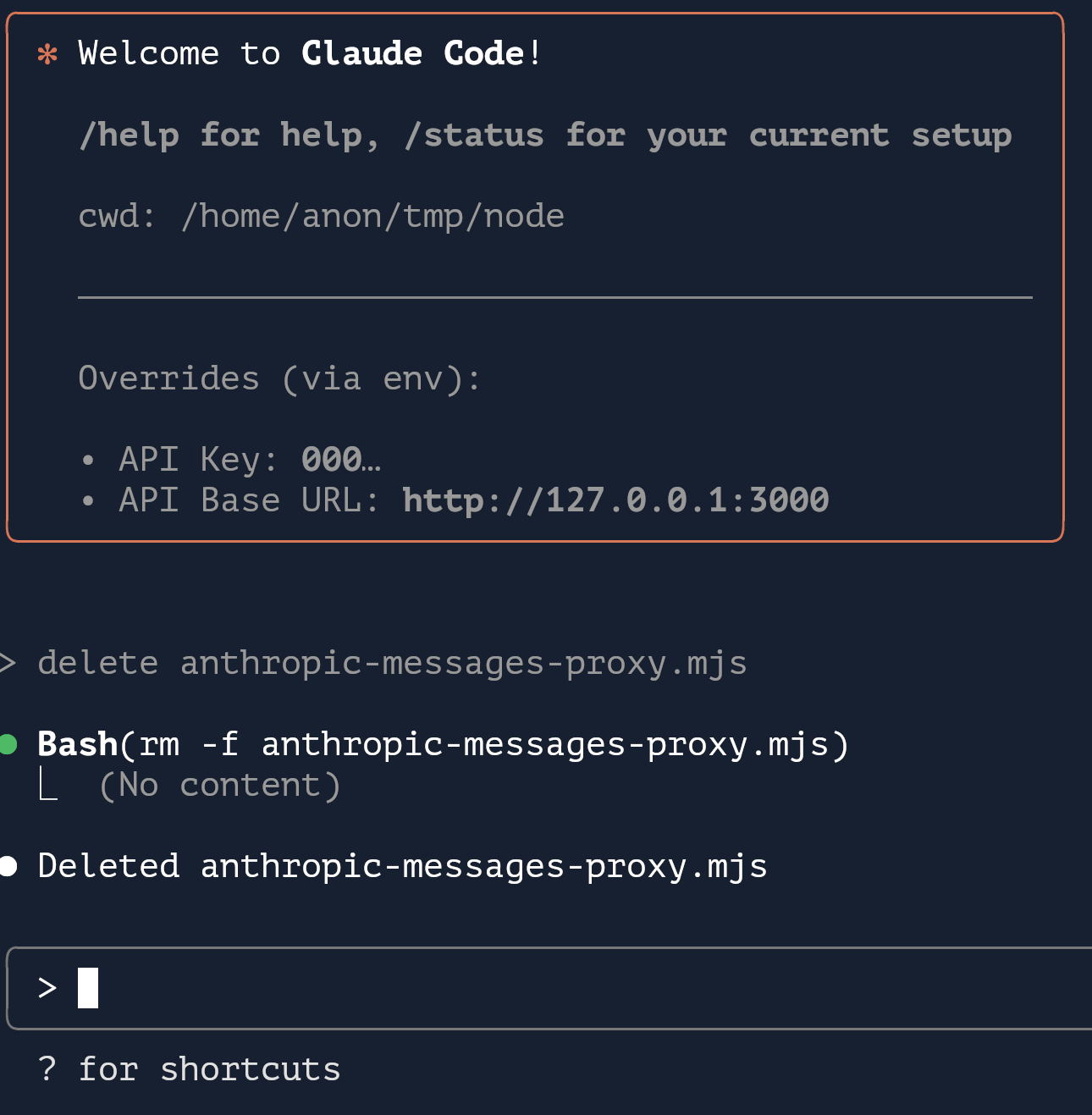Screen dimensions: 1092x1115
Task: Click the green Bash status dot
Action: pos(8,744)
